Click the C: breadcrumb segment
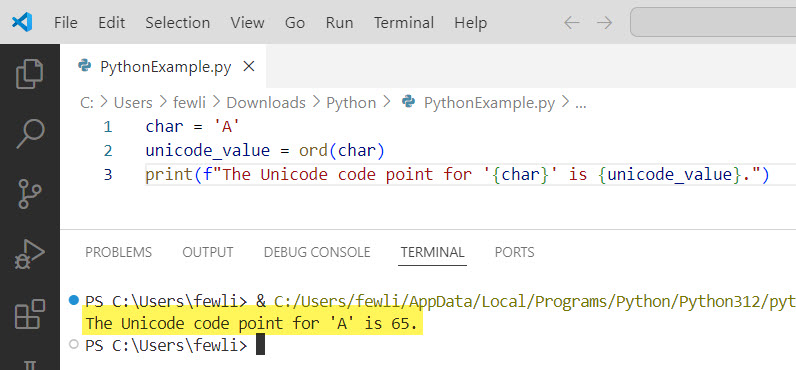 click(x=87, y=103)
